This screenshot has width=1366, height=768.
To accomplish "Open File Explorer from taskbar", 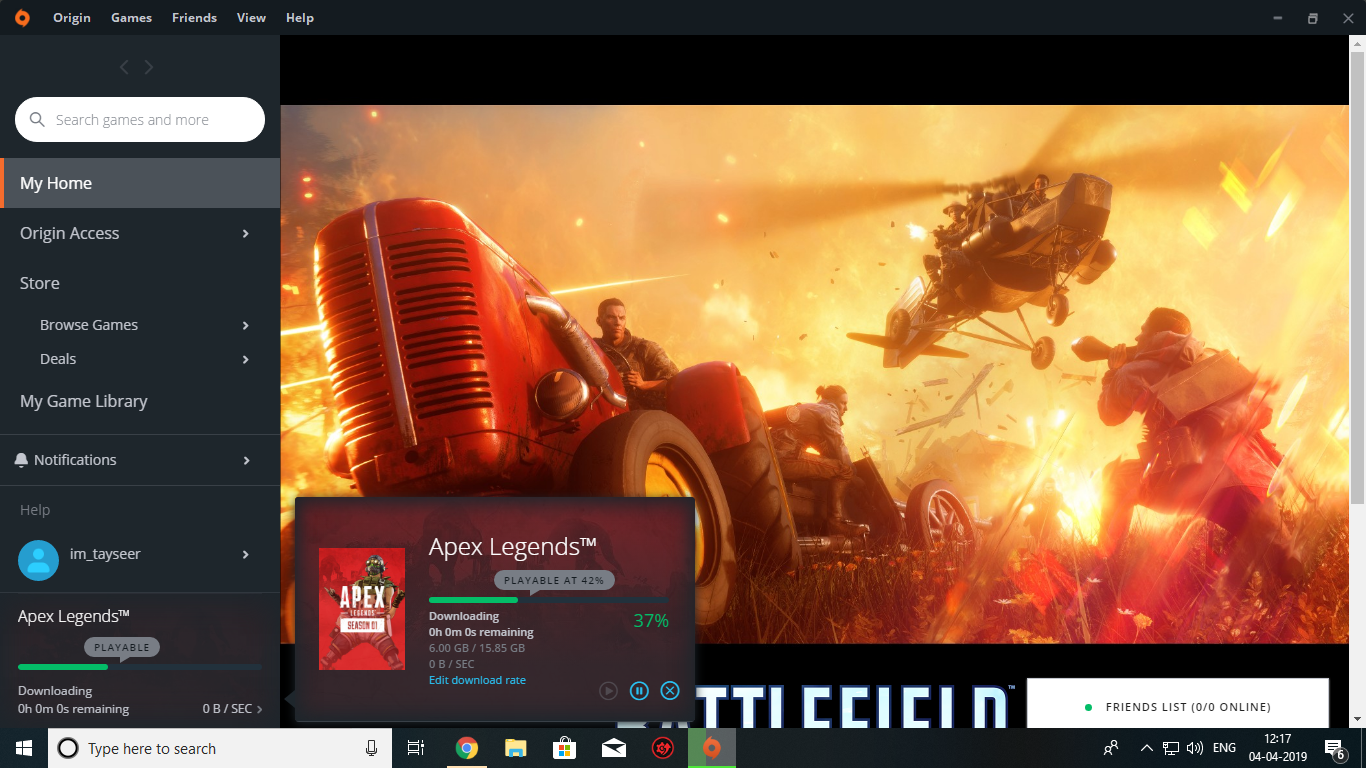I will 515,748.
